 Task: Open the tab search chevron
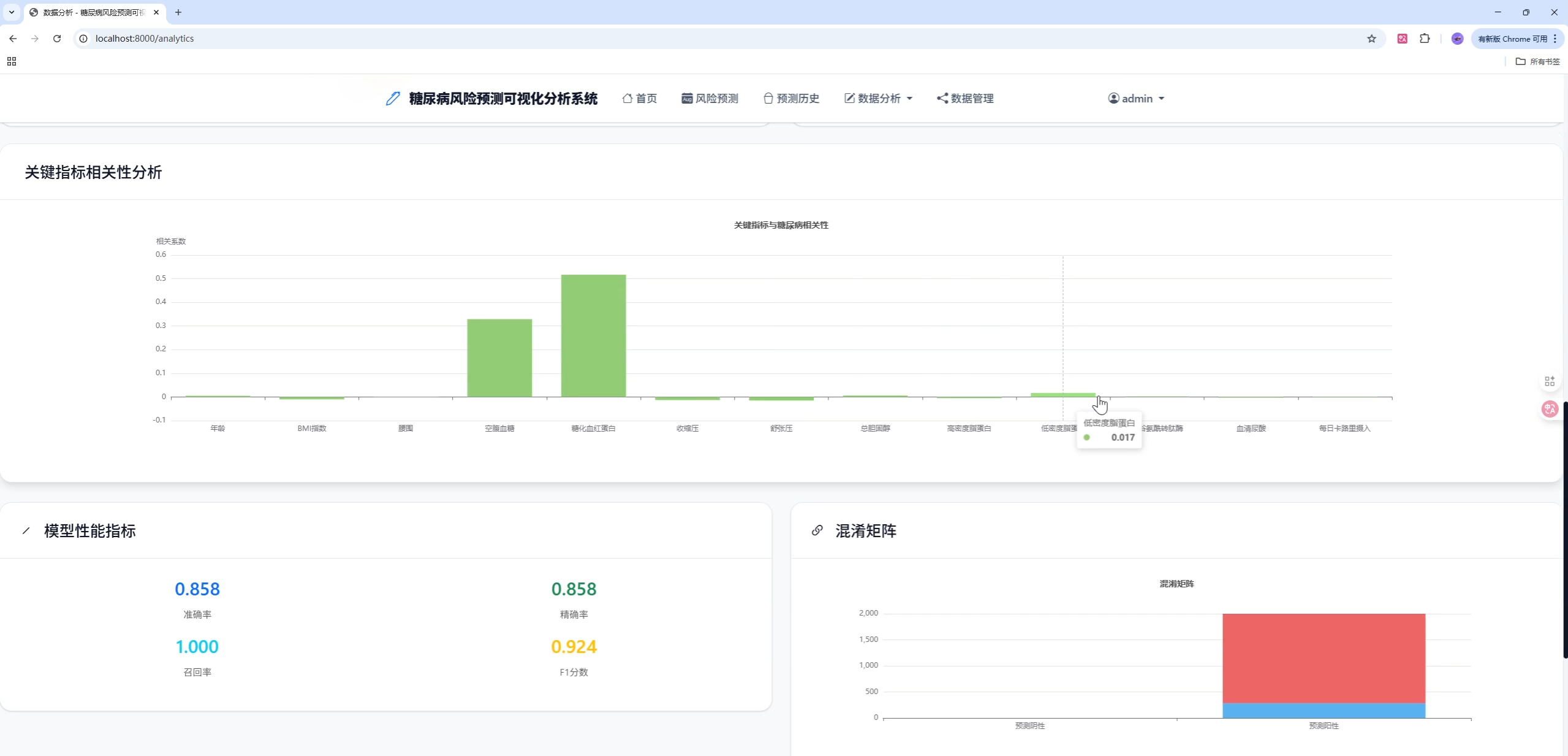click(x=12, y=12)
